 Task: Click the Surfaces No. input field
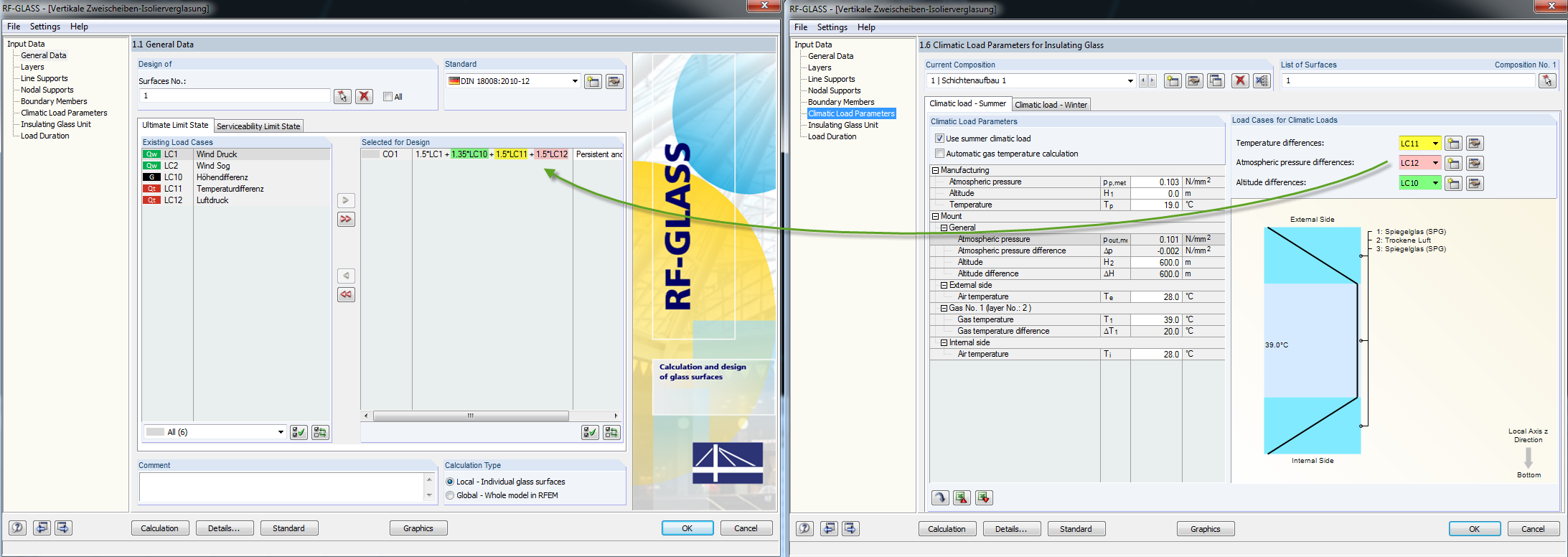click(234, 96)
